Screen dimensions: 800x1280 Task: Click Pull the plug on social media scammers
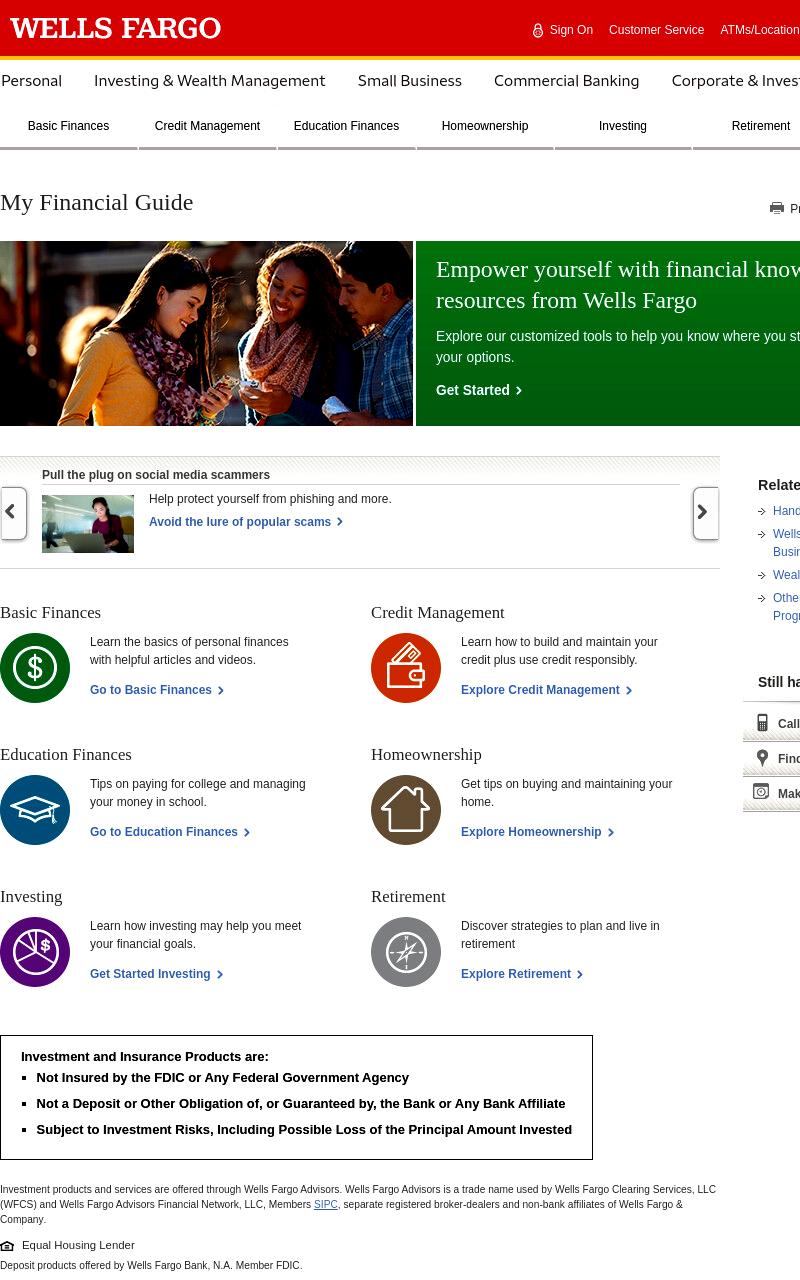click(156, 475)
